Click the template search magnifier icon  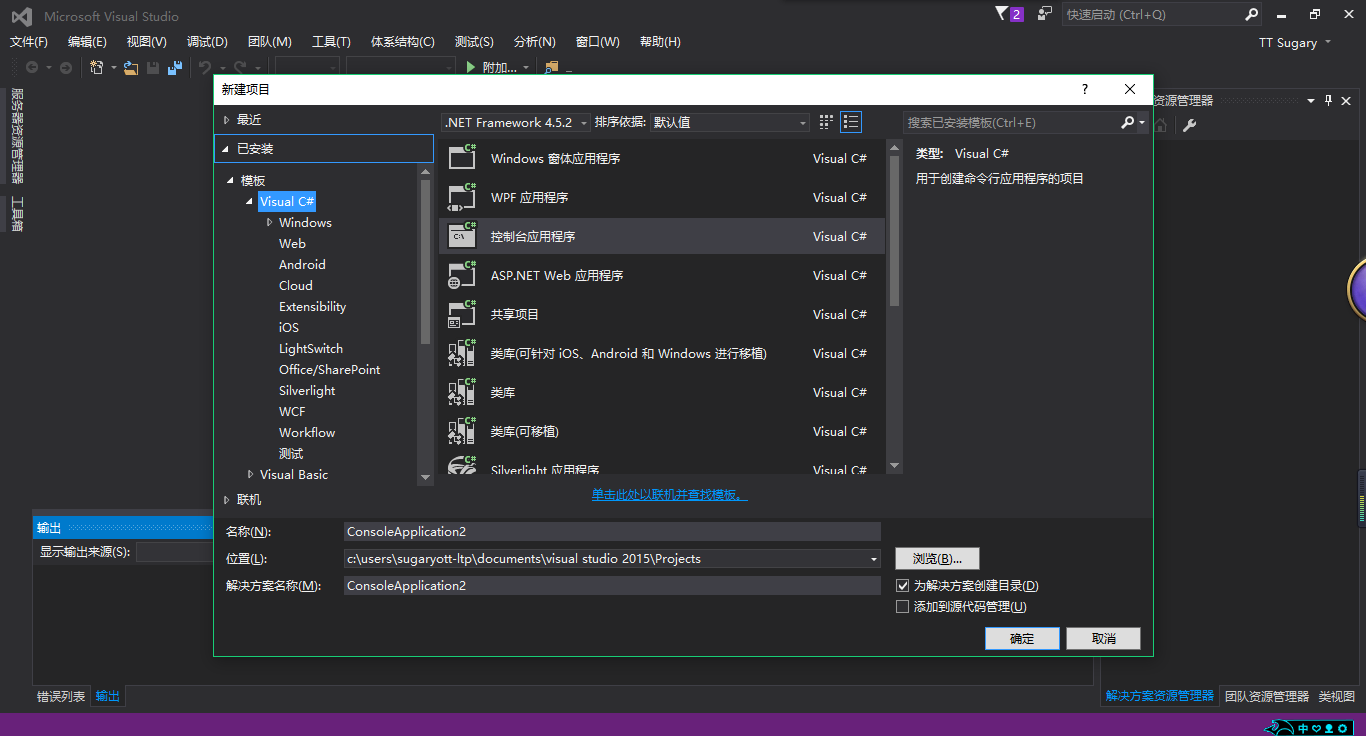pos(1128,122)
